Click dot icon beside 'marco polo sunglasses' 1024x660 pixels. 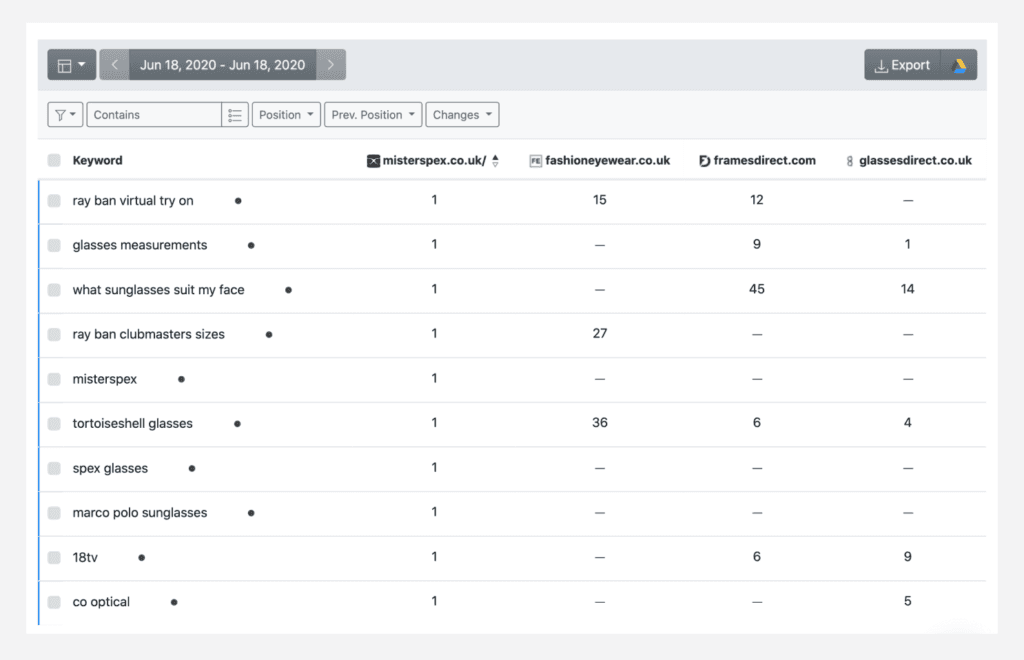251,513
